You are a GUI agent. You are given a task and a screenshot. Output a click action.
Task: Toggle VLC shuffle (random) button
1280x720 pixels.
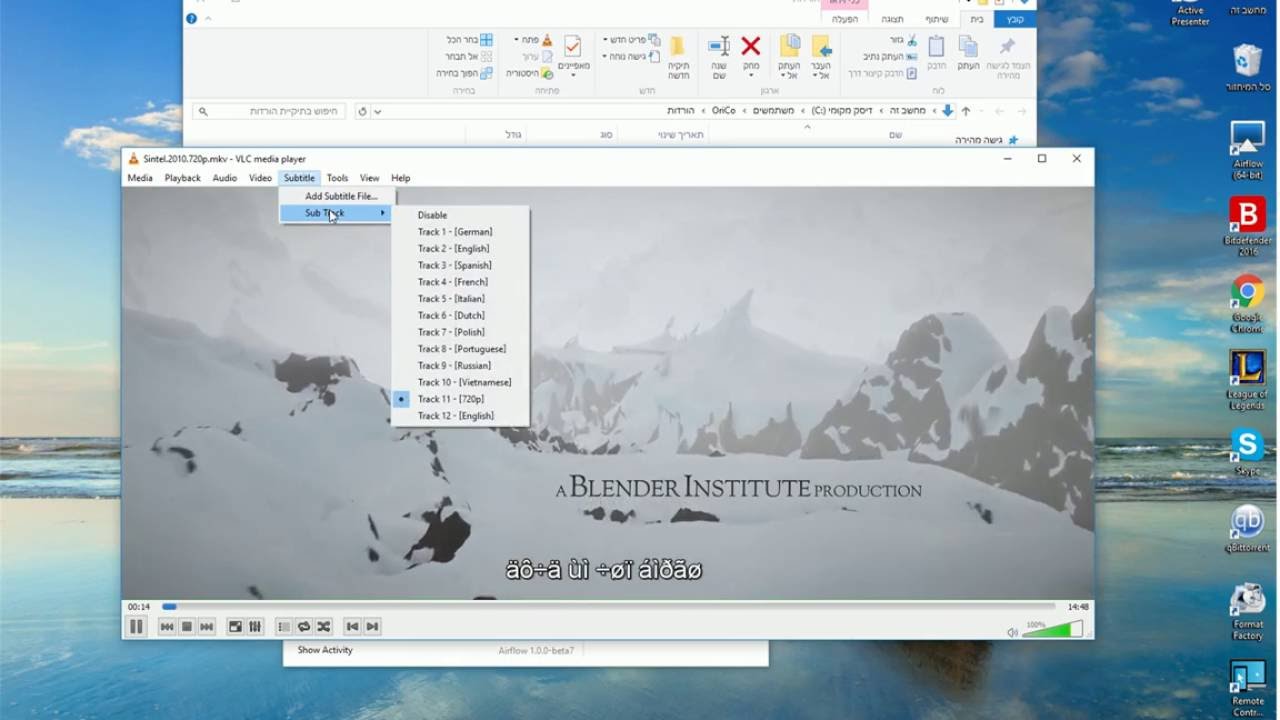coord(324,627)
